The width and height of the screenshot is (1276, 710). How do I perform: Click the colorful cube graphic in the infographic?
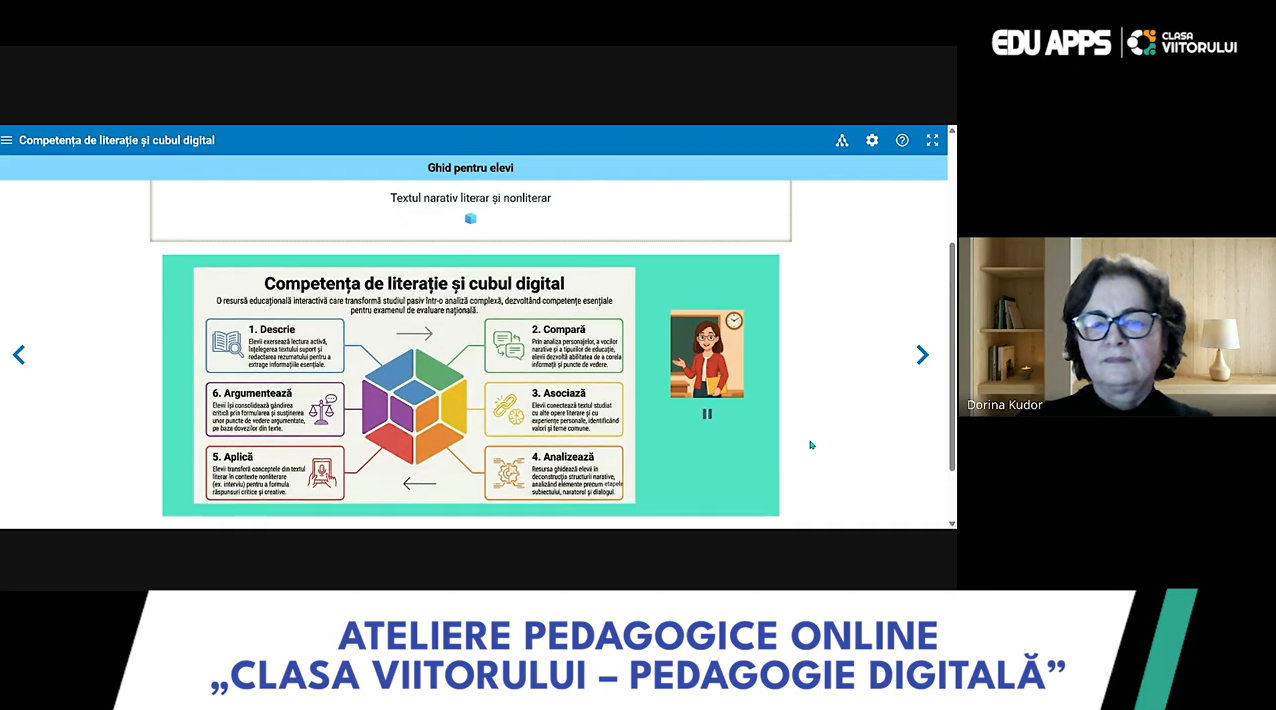[414, 407]
